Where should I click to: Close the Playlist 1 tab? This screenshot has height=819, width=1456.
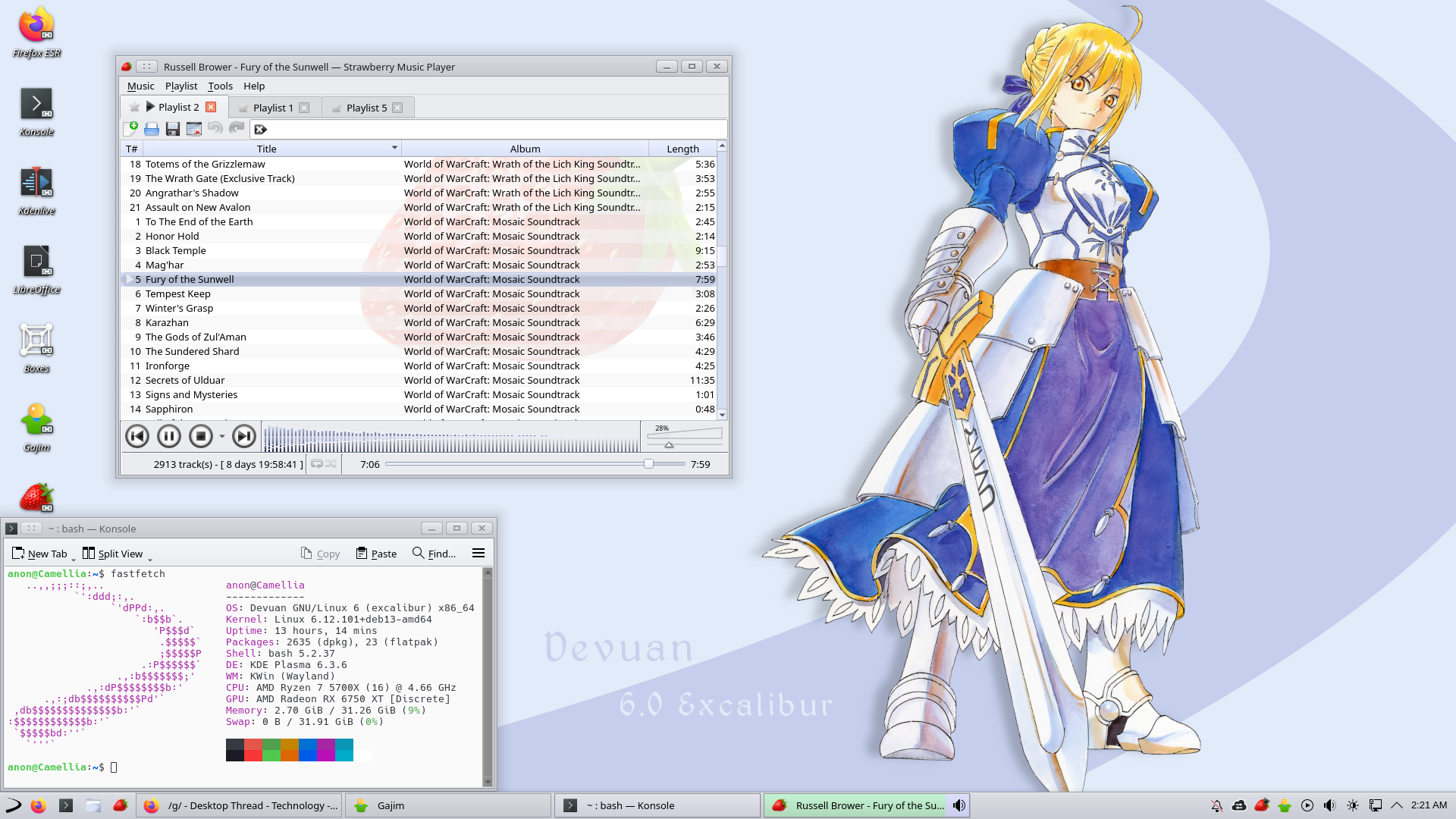pos(304,108)
